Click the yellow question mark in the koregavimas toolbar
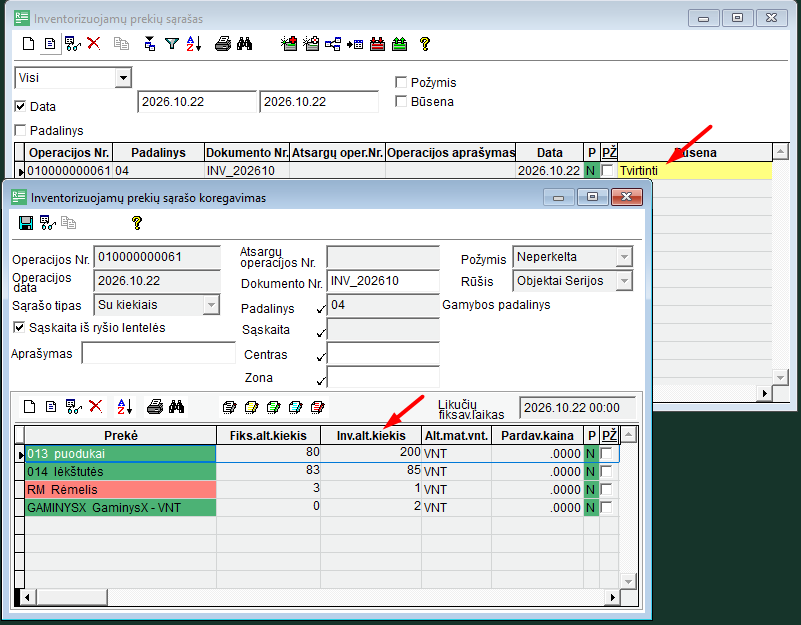This screenshot has width=801, height=625. coord(136,223)
